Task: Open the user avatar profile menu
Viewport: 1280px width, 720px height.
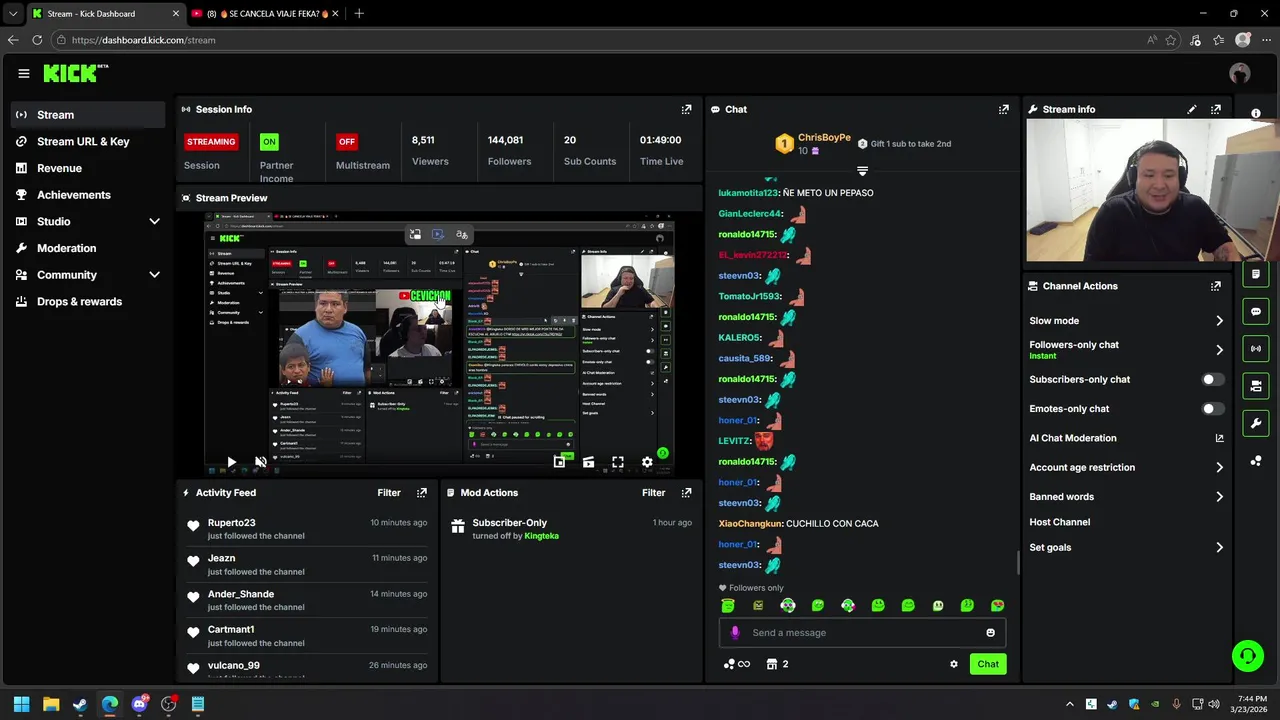Action: (1240, 73)
